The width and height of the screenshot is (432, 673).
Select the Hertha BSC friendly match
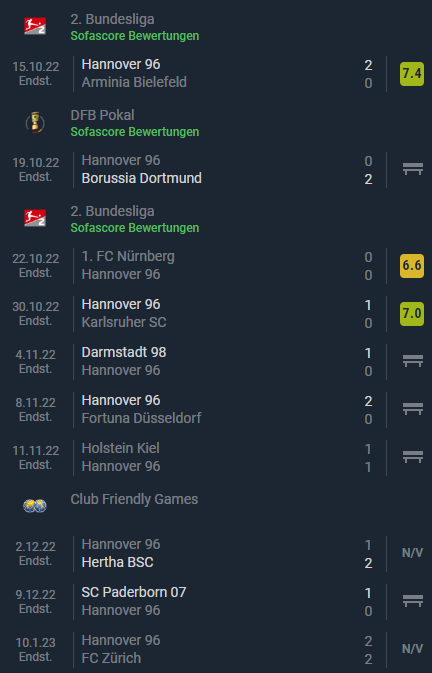pyautogui.click(x=216, y=553)
